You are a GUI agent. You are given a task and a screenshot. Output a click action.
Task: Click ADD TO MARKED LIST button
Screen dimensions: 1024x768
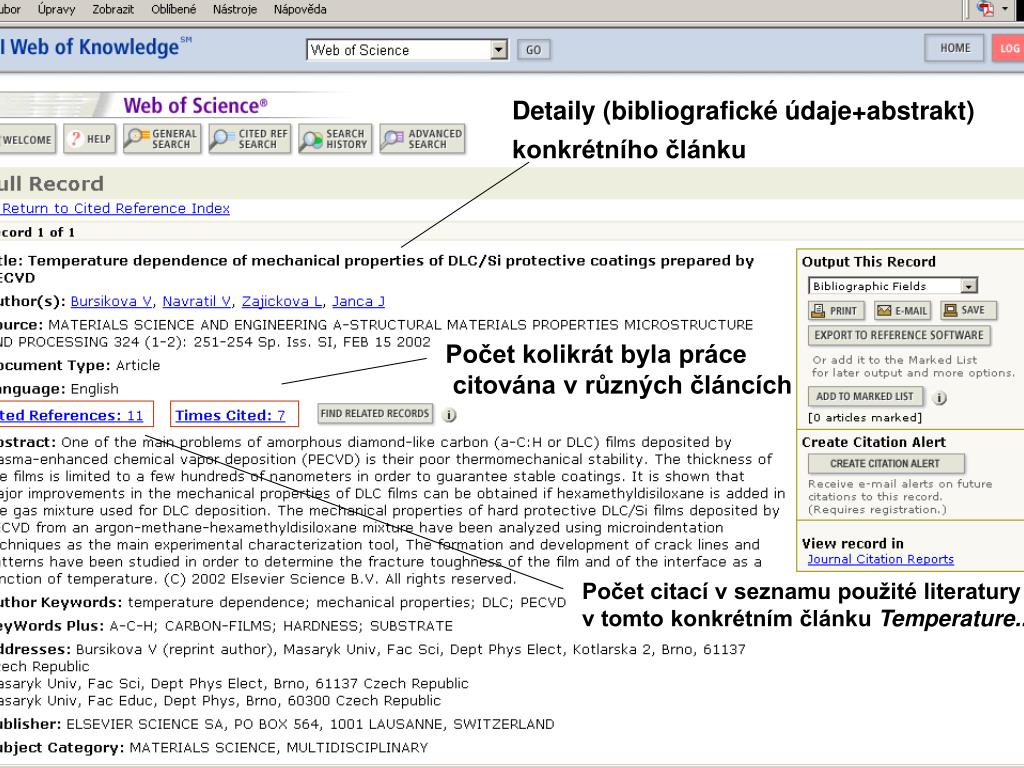(x=865, y=396)
